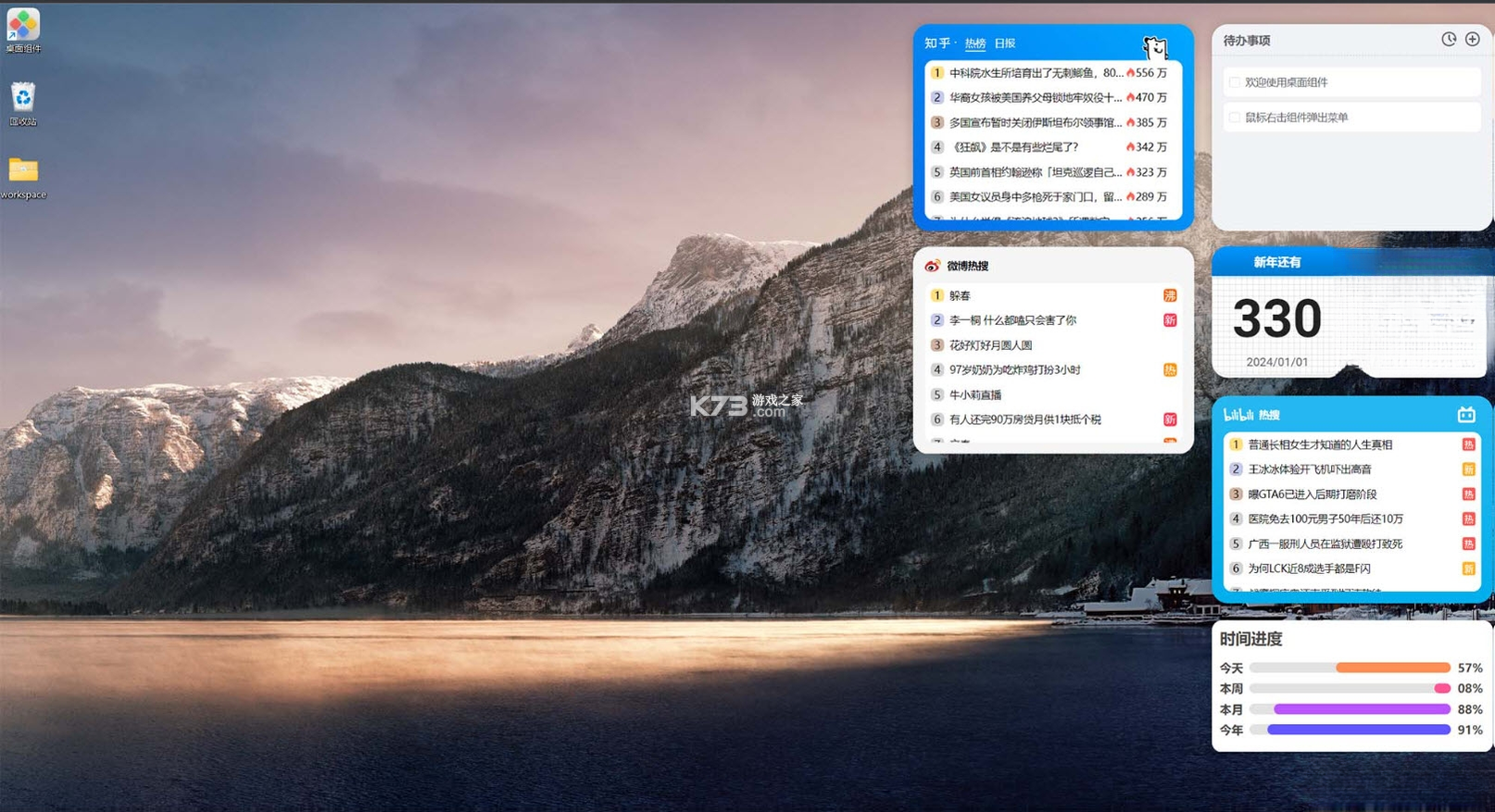Click the bilibili logo in 热搜 widget
The height and width of the screenshot is (812, 1495).
click(x=1238, y=415)
